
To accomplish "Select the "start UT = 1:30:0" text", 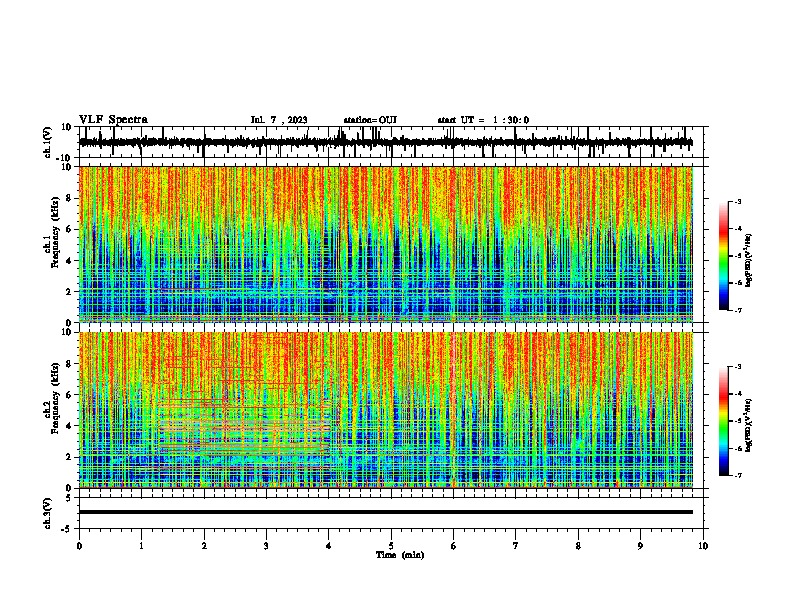I will [483, 120].
